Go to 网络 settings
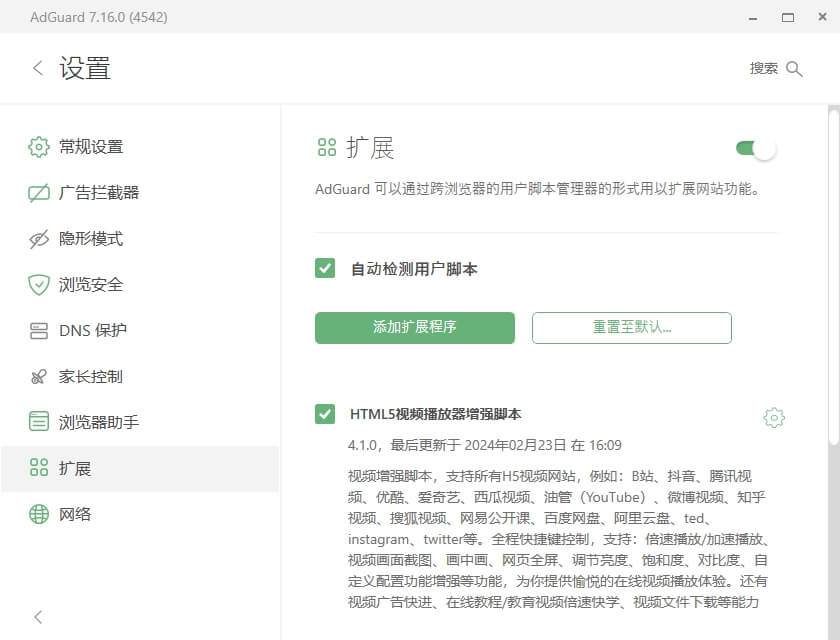This screenshot has height=640, width=840. point(140,514)
